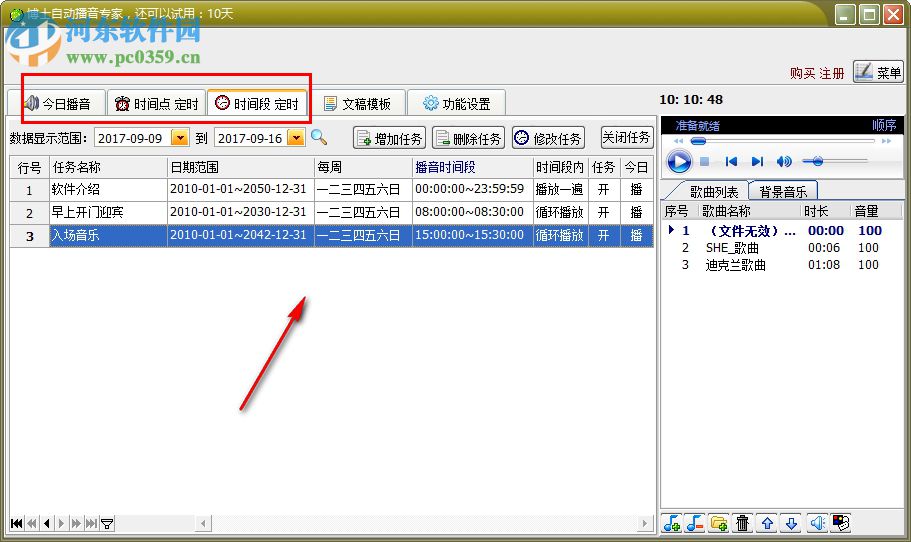This screenshot has width=911, height=542.
Task: Switch to 歌曲列表 tab
Action: tap(713, 191)
